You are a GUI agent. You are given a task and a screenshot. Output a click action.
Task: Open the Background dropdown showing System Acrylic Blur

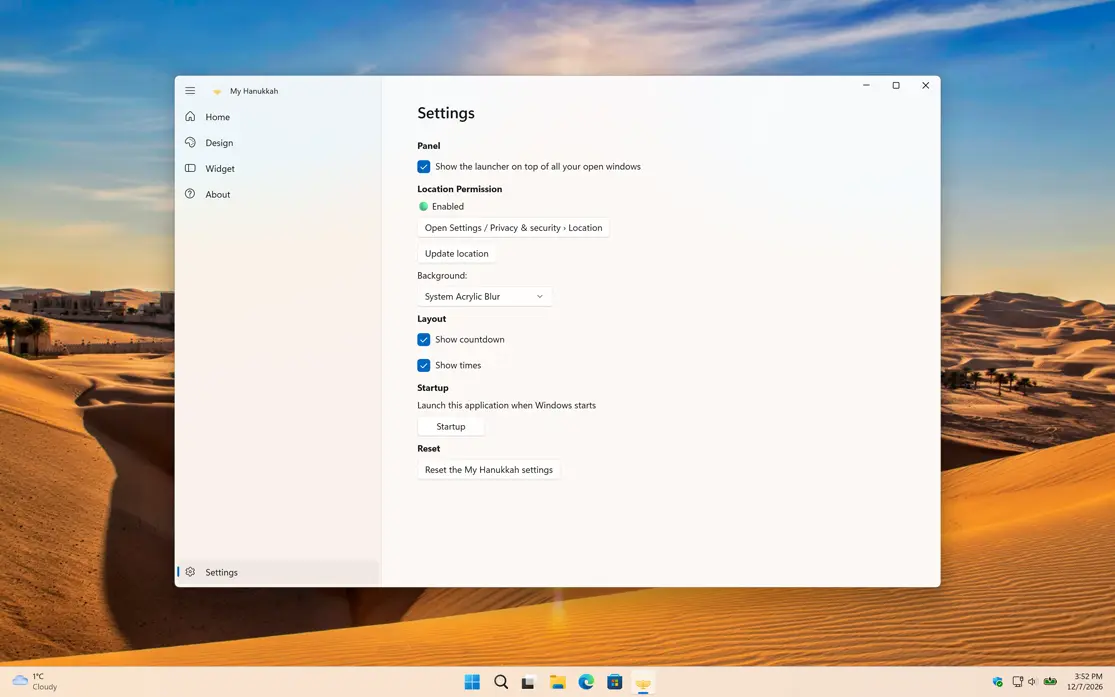[x=484, y=296]
